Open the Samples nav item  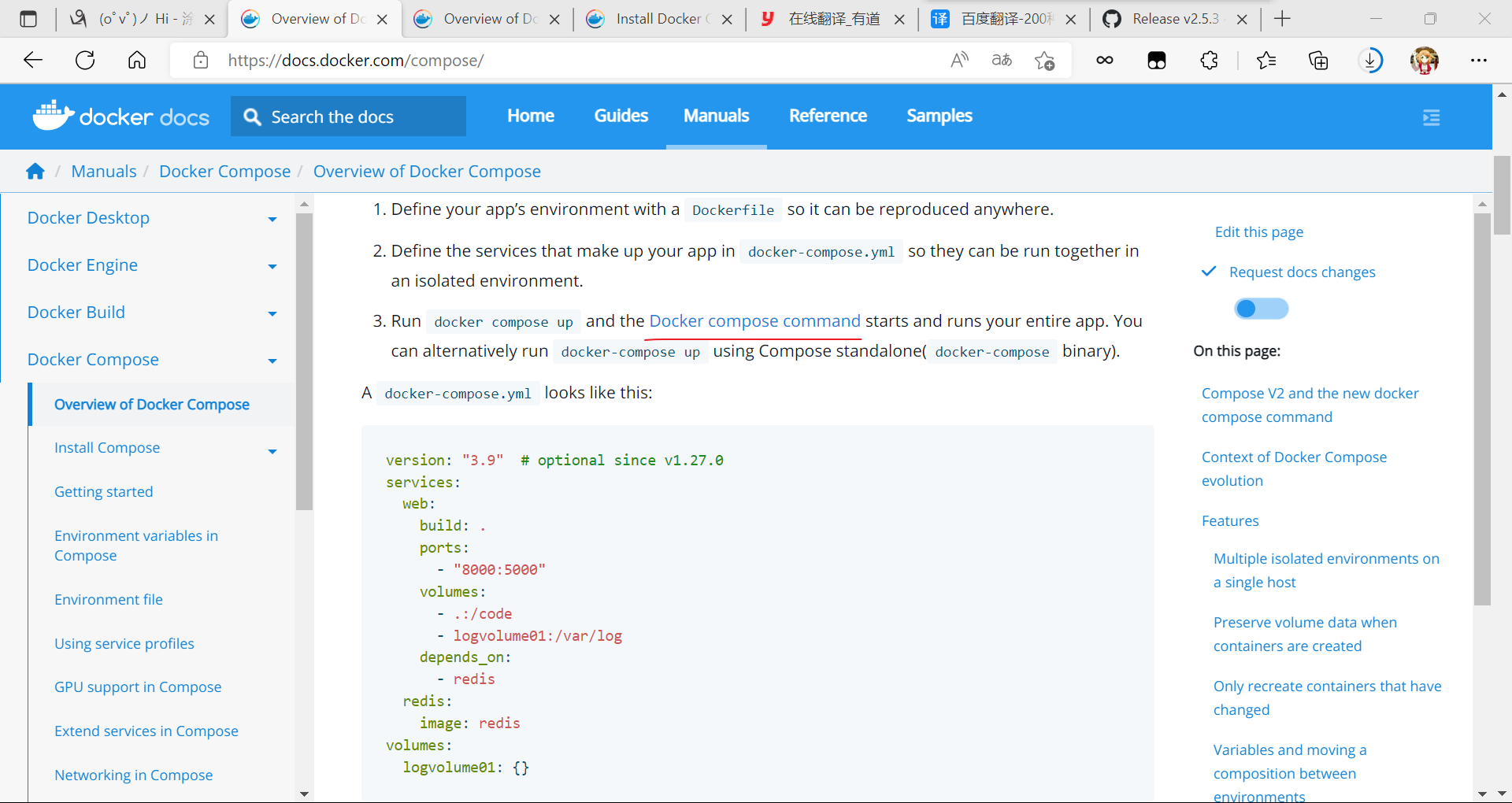click(939, 116)
